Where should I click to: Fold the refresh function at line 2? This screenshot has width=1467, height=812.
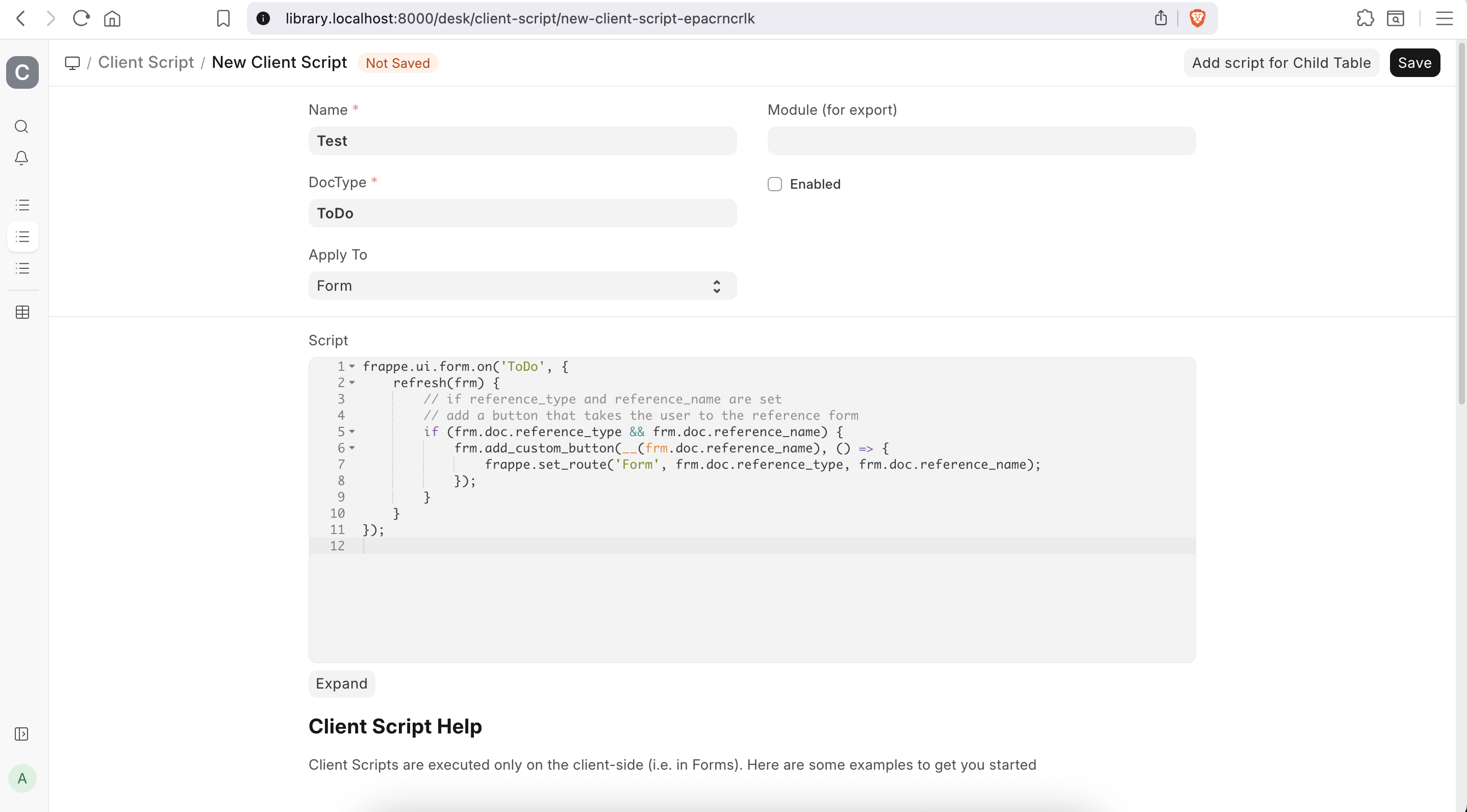click(352, 383)
